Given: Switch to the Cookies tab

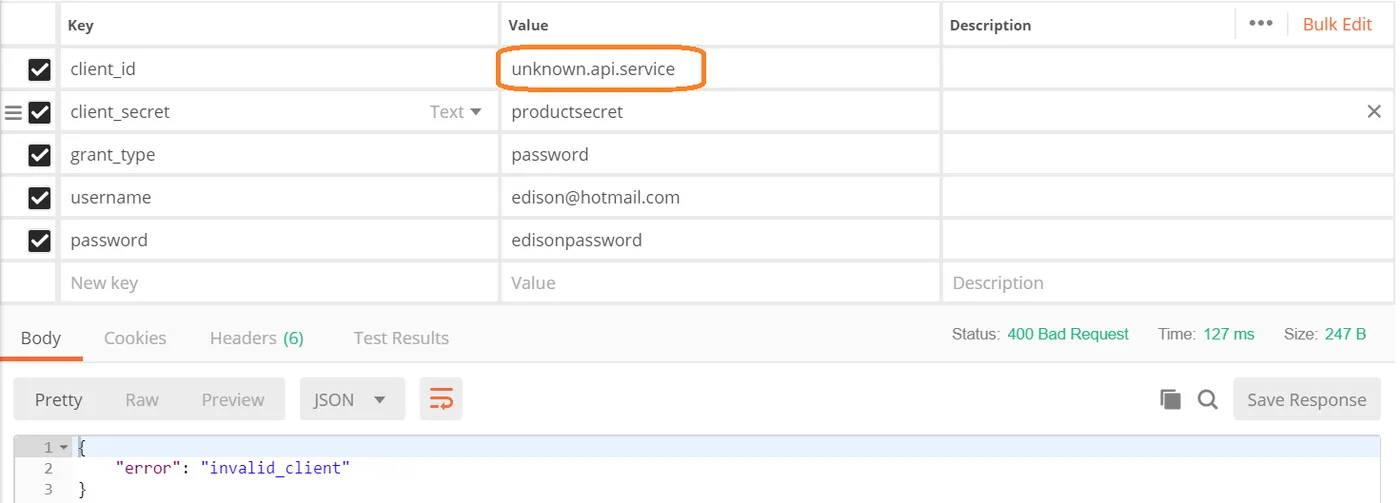Looking at the screenshot, I should click(135, 338).
